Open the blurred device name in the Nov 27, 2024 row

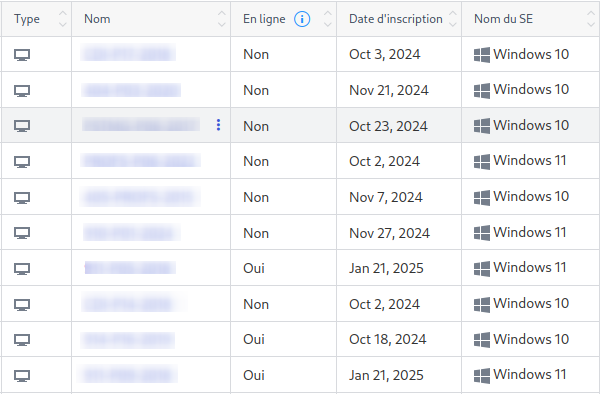132,233
